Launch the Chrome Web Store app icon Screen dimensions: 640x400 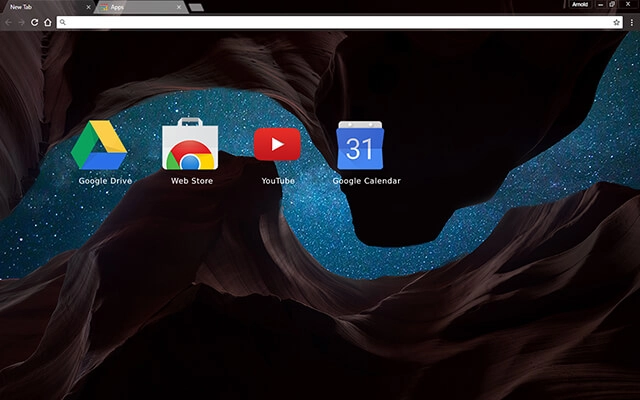coord(190,144)
